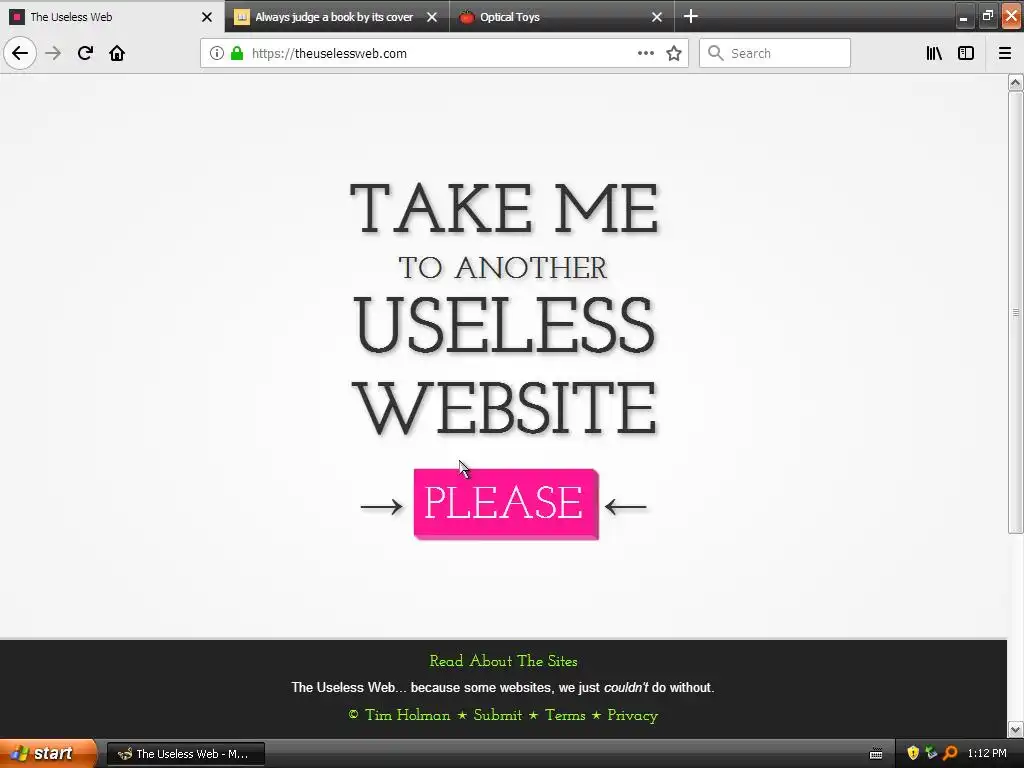Screen dimensions: 1024x768
Task: Restore down the Firefox window
Action: point(987,16)
